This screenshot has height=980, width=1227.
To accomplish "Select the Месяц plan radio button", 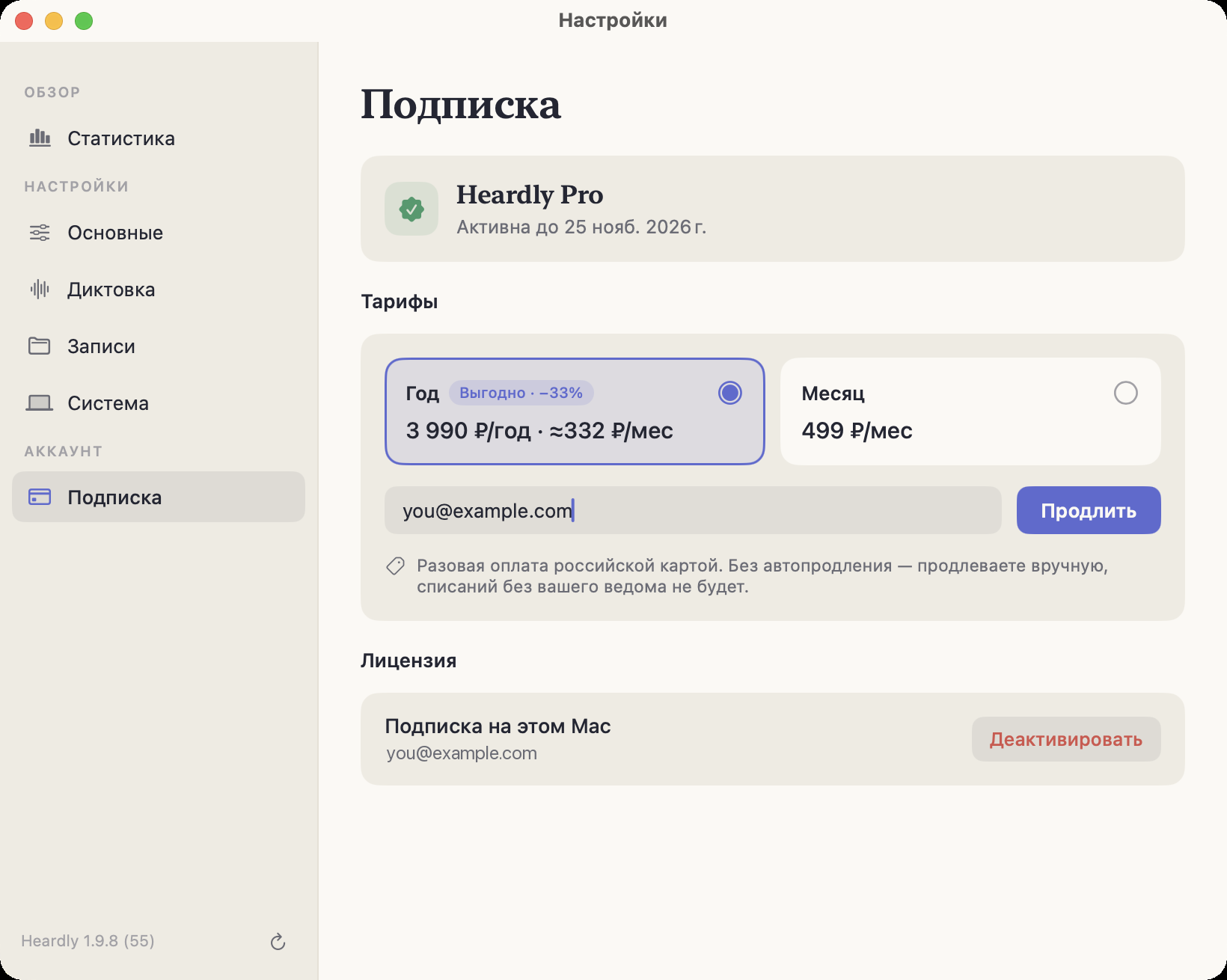I will pyautogui.click(x=1125, y=393).
